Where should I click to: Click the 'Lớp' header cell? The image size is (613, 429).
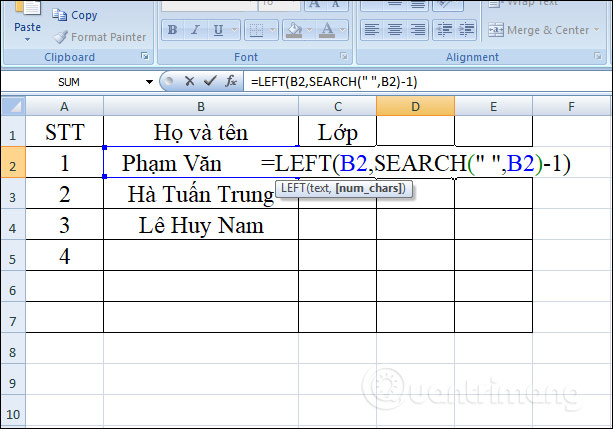pos(338,132)
